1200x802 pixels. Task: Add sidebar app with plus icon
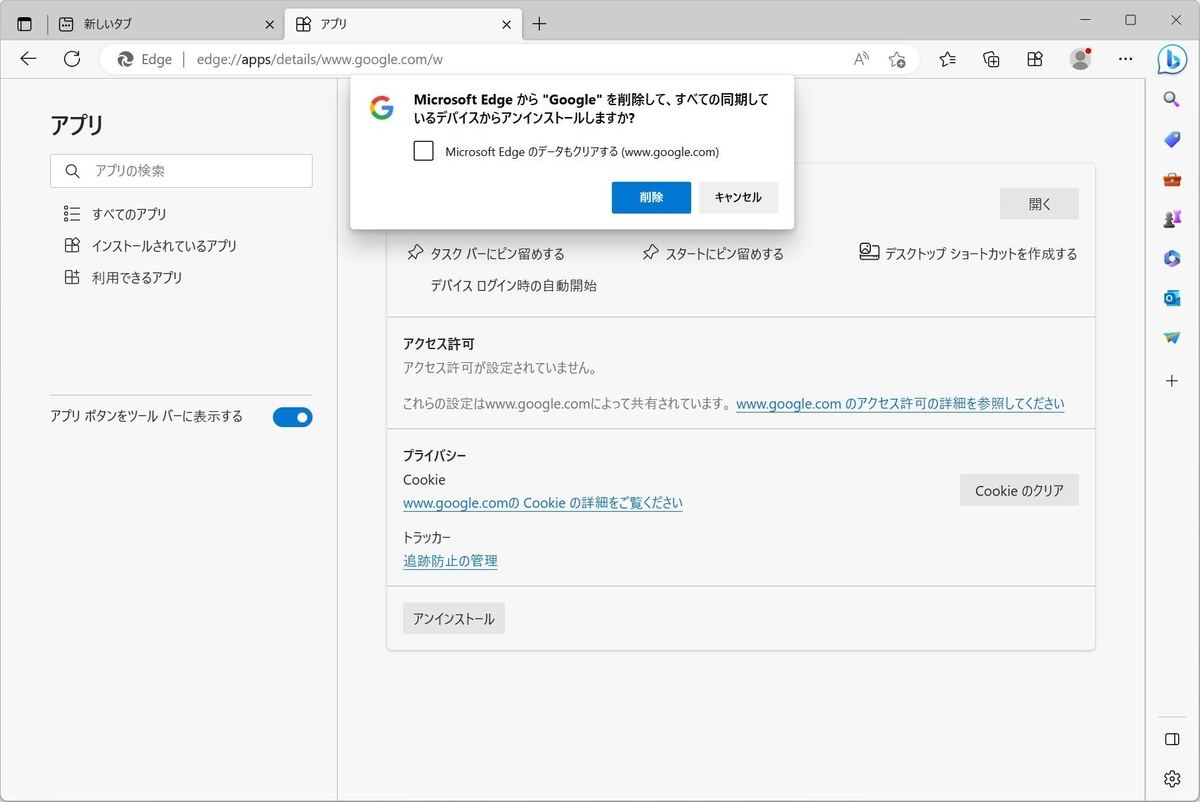click(1172, 381)
